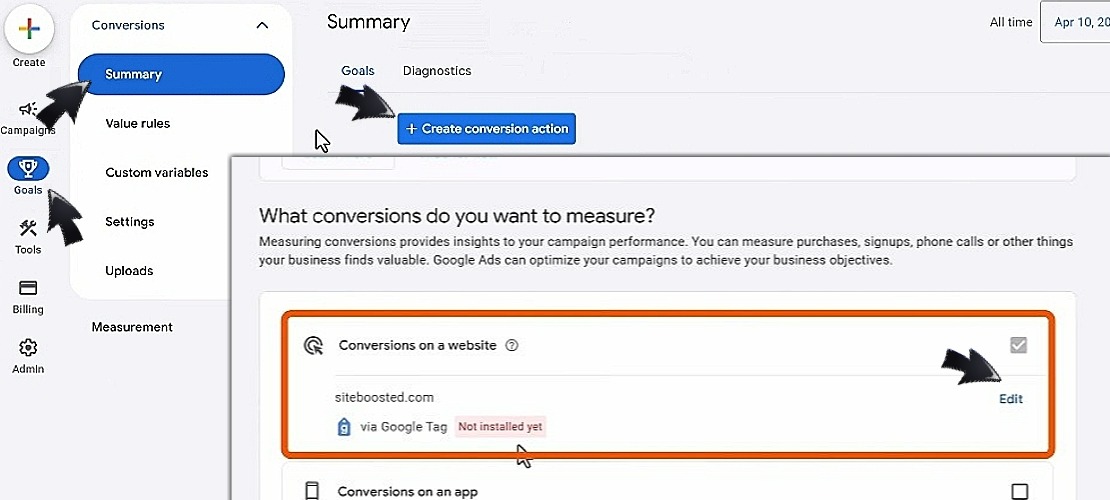This screenshot has height=500, width=1110.
Task: Open the Admin gear icon
Action: [28, 347]
